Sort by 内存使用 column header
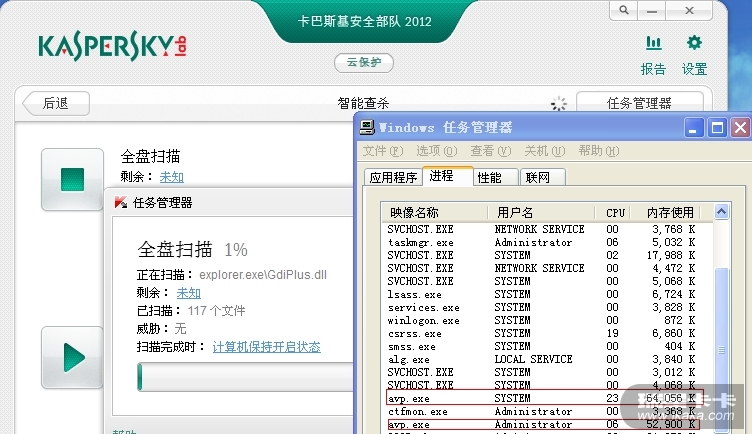 [x=666, y=212]
